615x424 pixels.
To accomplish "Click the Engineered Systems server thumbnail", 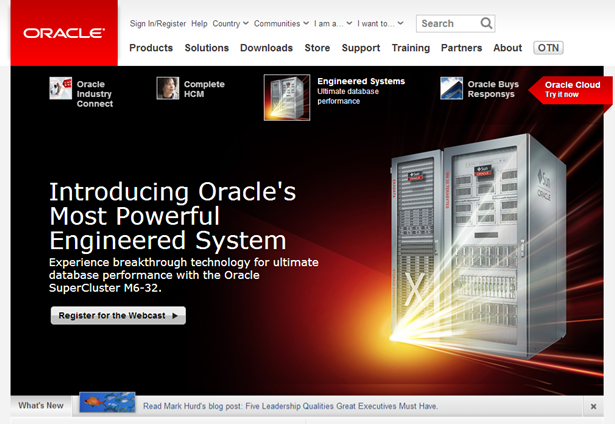I will [287, 97].
